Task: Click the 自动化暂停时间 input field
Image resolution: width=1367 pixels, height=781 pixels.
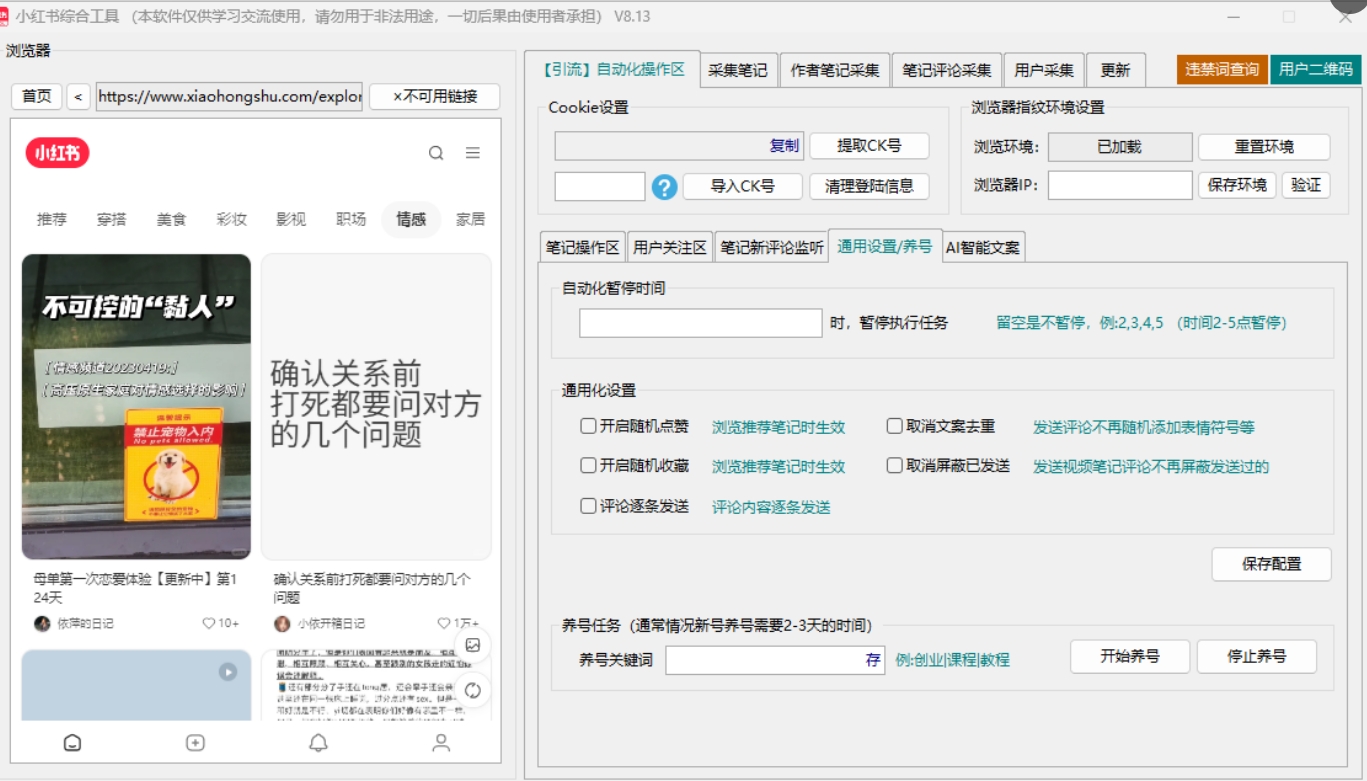Action: [x=700, y=323]
